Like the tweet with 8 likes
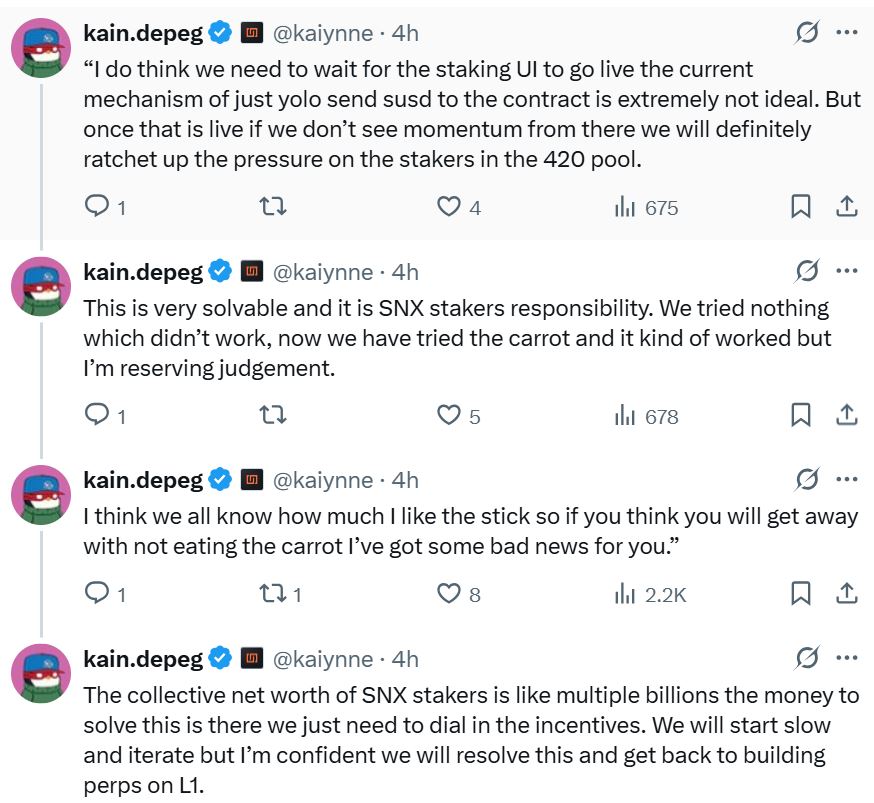874x803 pixels. [x=449, y=594]
